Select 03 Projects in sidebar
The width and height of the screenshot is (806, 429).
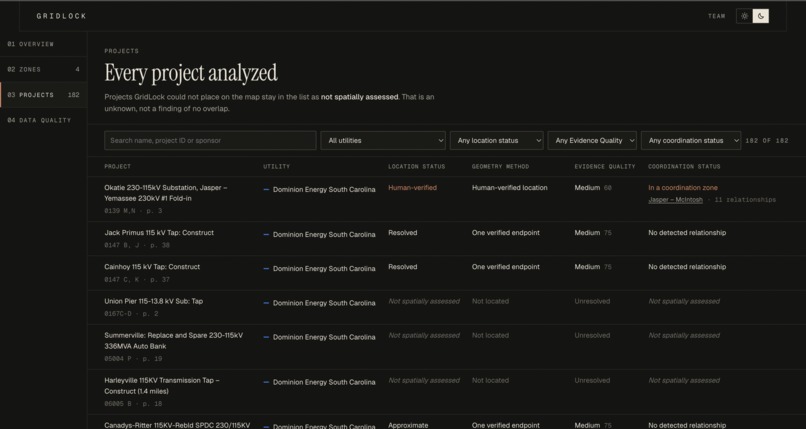point(44,95)
